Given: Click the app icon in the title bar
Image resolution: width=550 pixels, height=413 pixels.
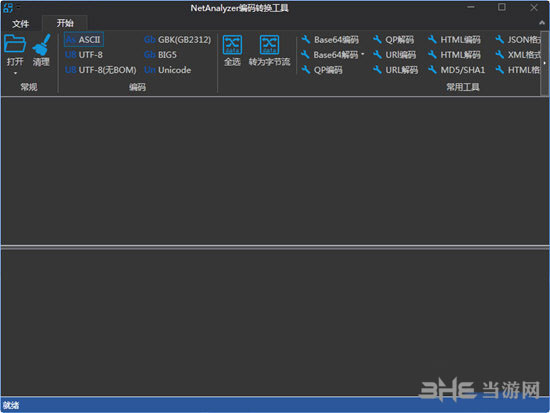Looking at the screenshot, I should click(x=8, y=8).
